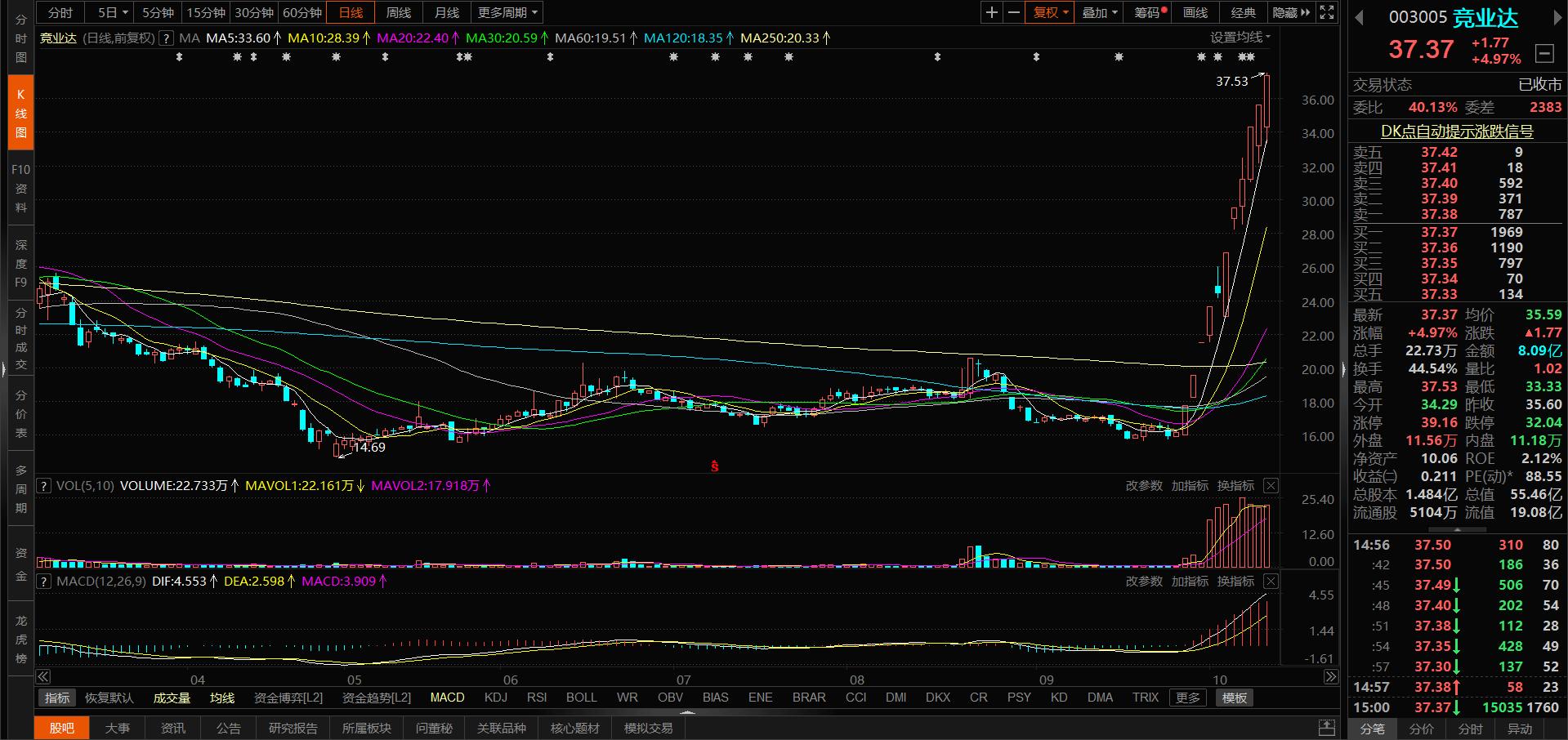
Task: Expand left panel edge arrow
Action: click(x=3, y=370)
